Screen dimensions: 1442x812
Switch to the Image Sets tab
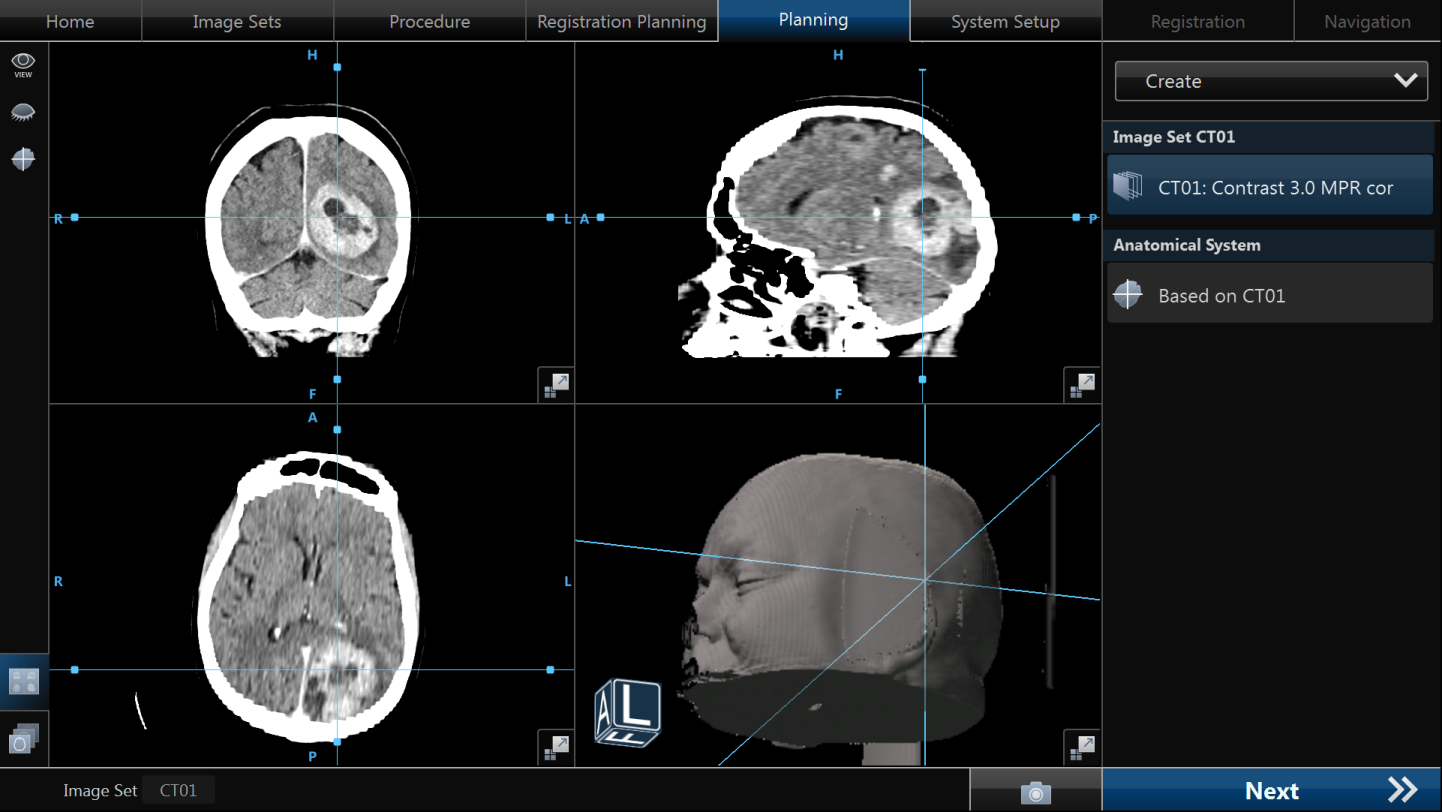pos(237,21)
